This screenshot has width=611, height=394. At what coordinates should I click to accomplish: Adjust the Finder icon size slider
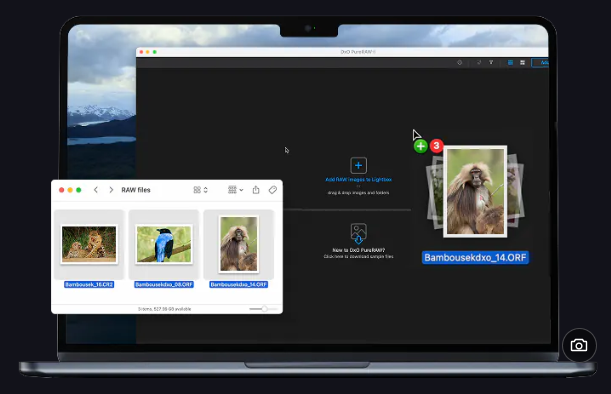[x=264, y=309]
